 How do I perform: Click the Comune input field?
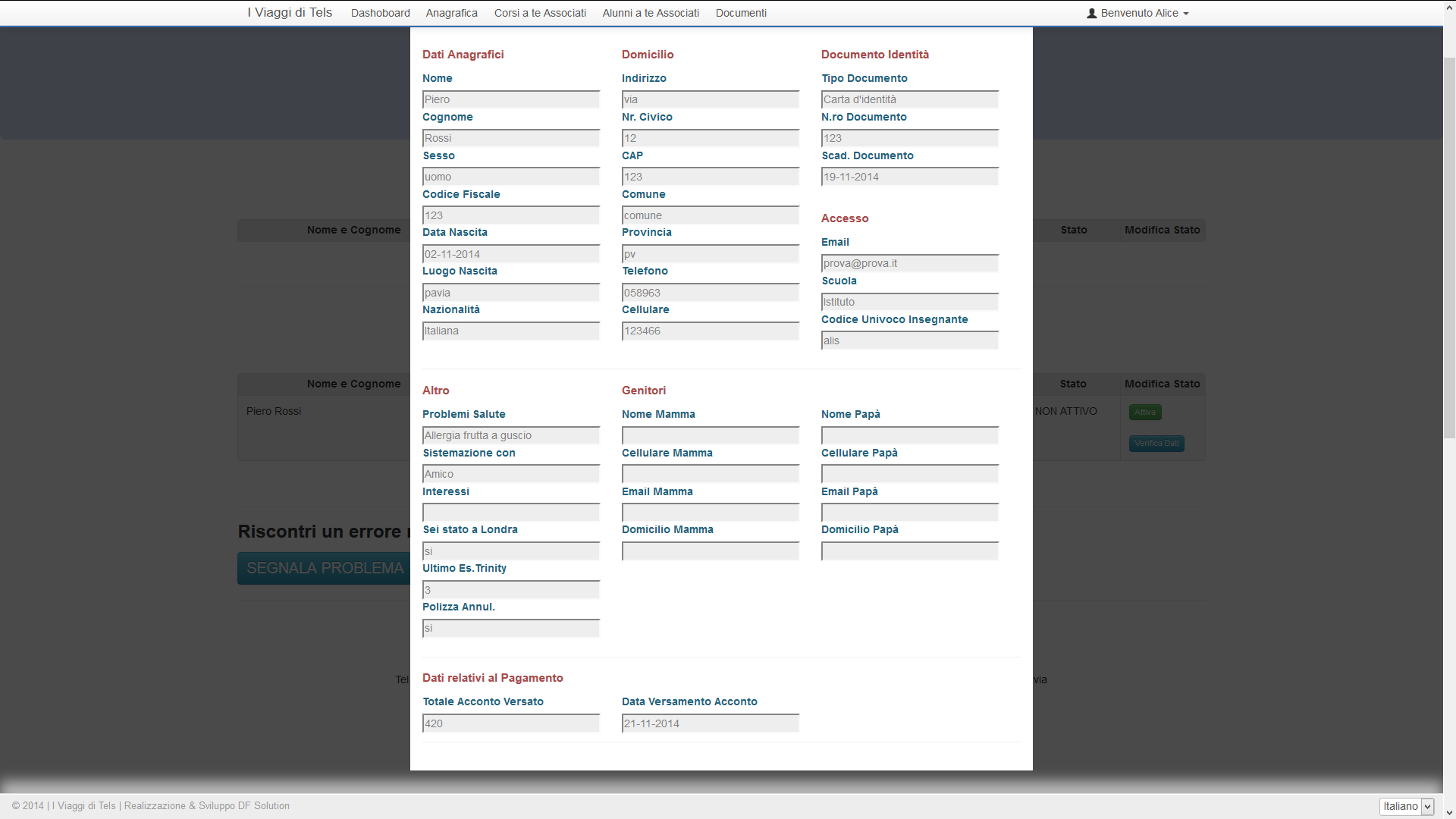[x=710, y=215]
